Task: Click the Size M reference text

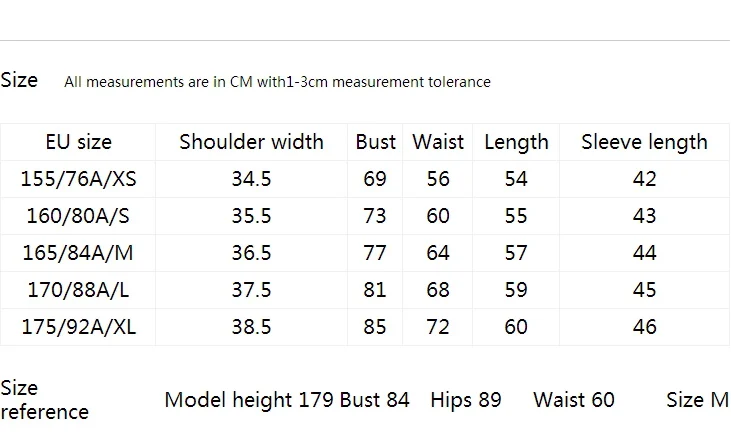Action: (697, 400)
